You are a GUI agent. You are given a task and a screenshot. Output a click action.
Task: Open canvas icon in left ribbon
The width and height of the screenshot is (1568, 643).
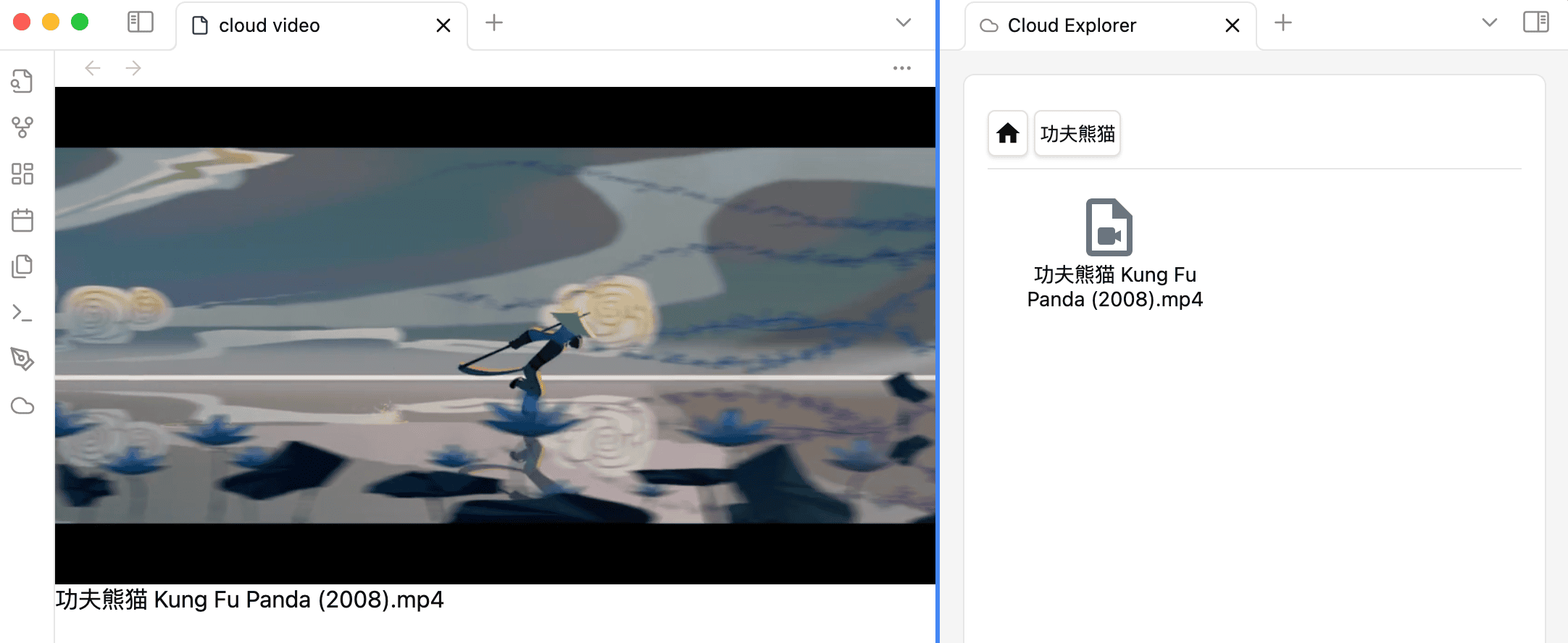(22, 174)
